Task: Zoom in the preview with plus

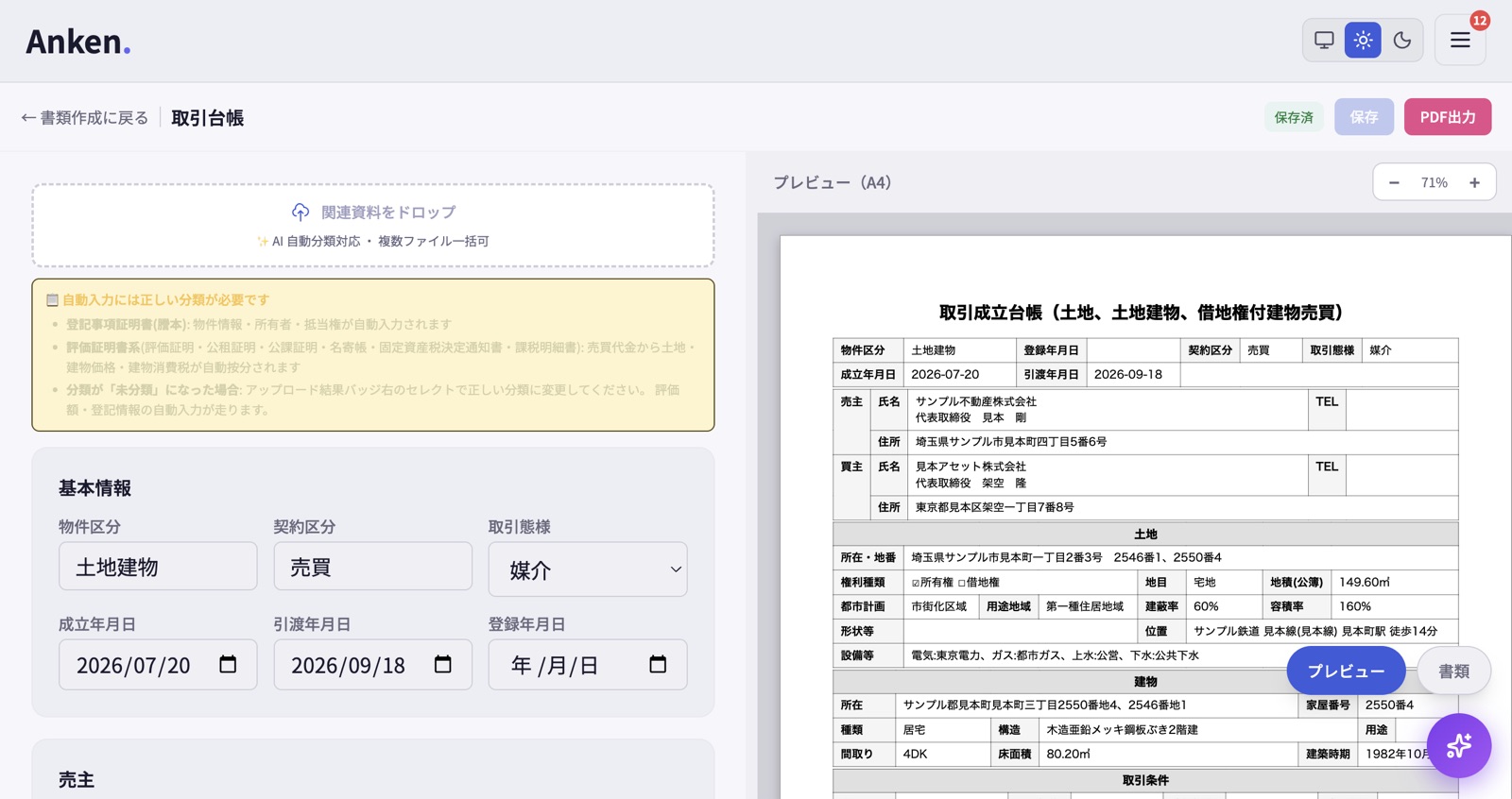Action: pos(1474,182)
